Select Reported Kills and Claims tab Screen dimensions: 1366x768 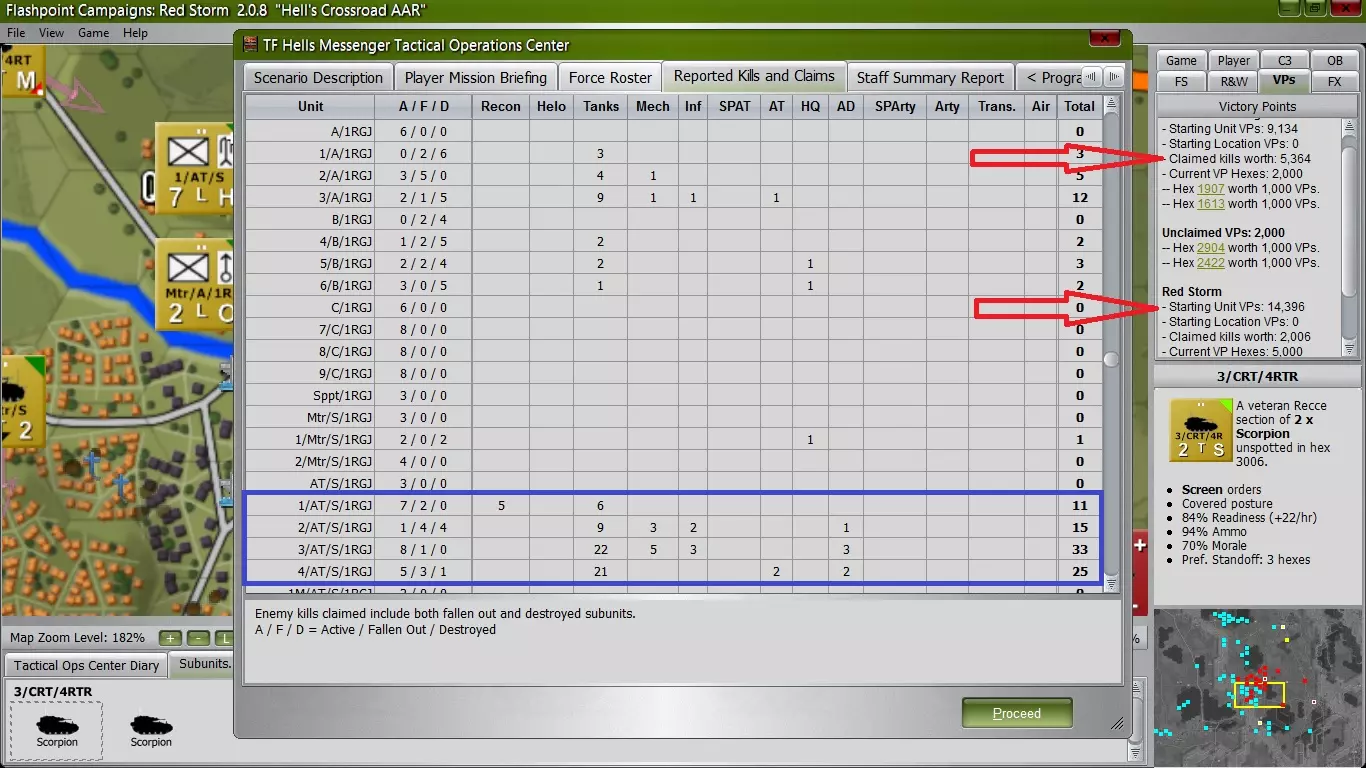[x=754, y=76]
